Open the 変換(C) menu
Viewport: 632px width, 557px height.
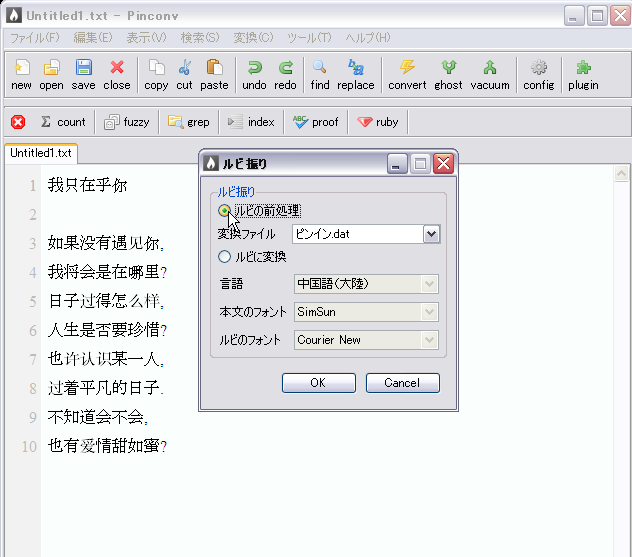point(253,37)
